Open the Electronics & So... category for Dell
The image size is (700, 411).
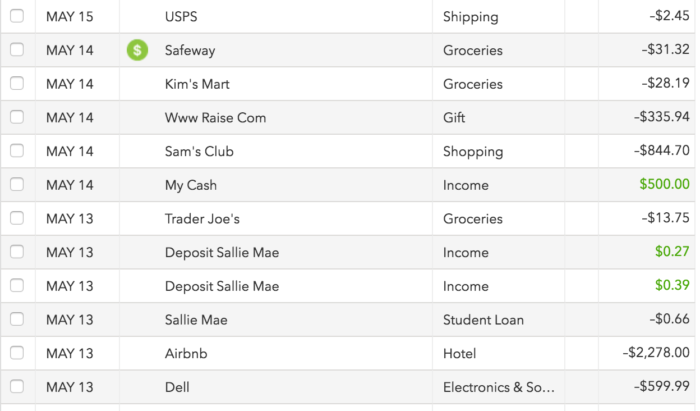(499, 387)
